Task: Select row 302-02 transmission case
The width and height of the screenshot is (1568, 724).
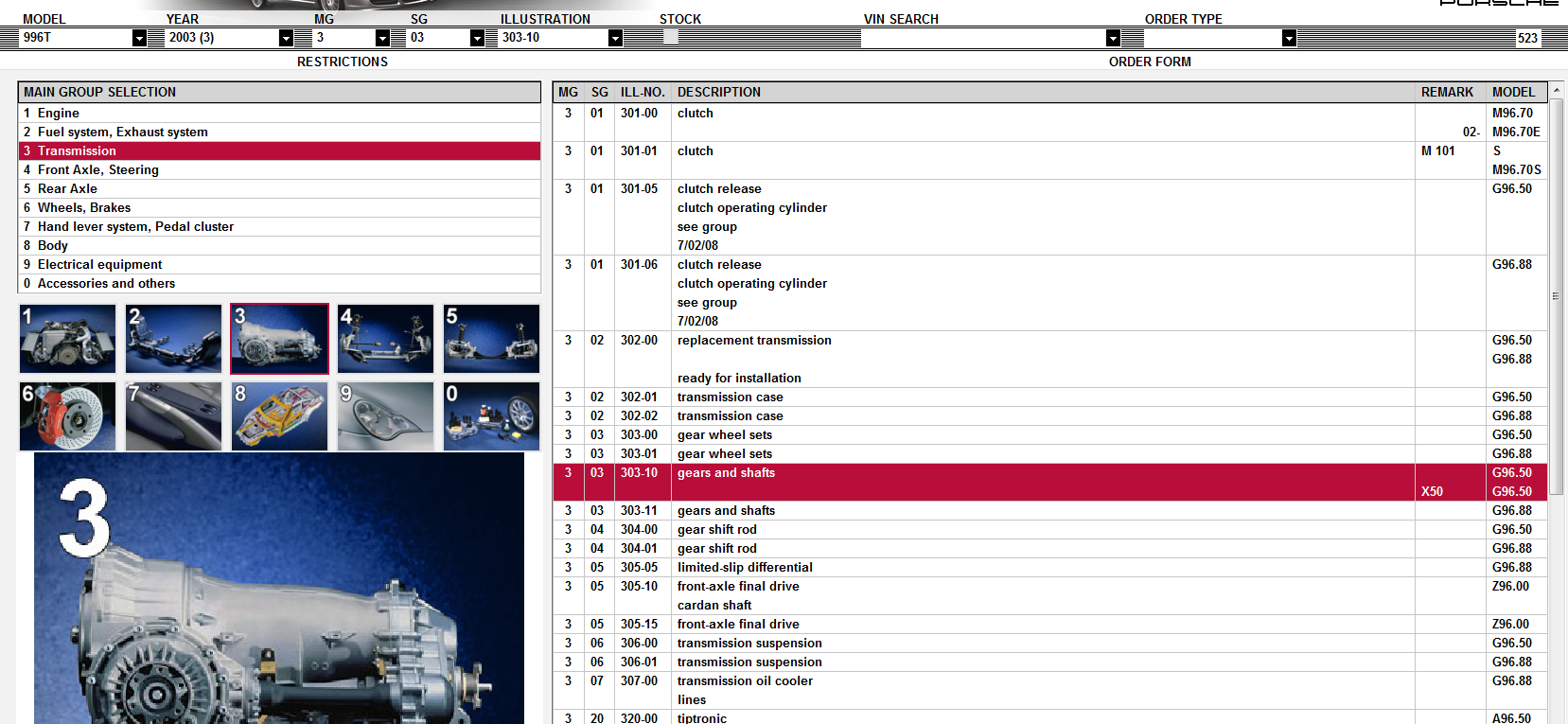Action: [1050, 416]
